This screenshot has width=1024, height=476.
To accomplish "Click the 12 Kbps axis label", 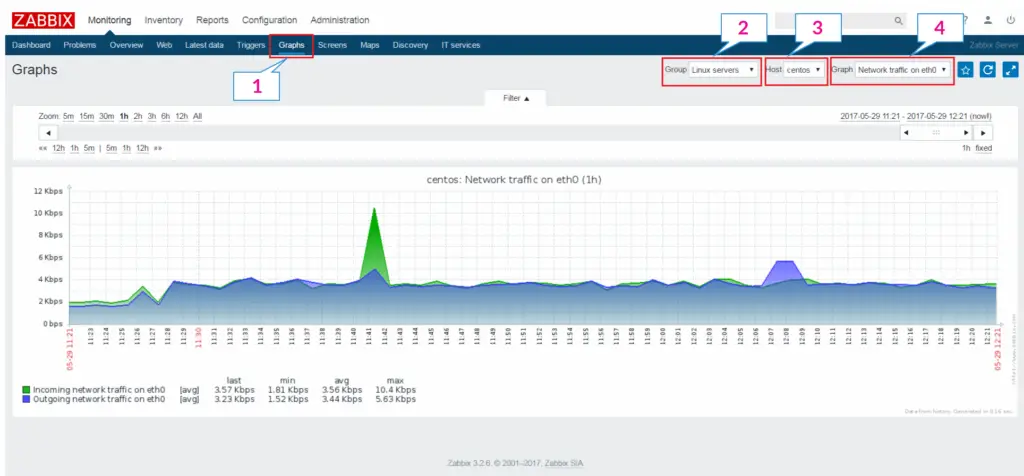I will [x=47, y=191].
